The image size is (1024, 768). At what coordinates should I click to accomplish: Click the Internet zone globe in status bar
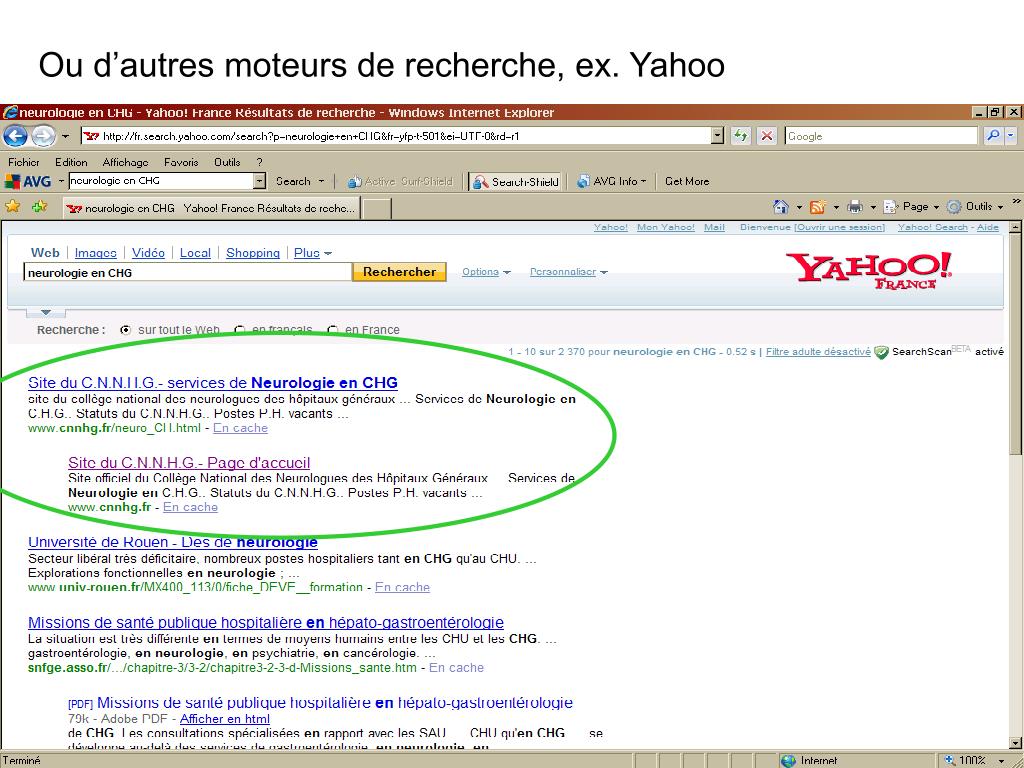[x=789, y=761]
